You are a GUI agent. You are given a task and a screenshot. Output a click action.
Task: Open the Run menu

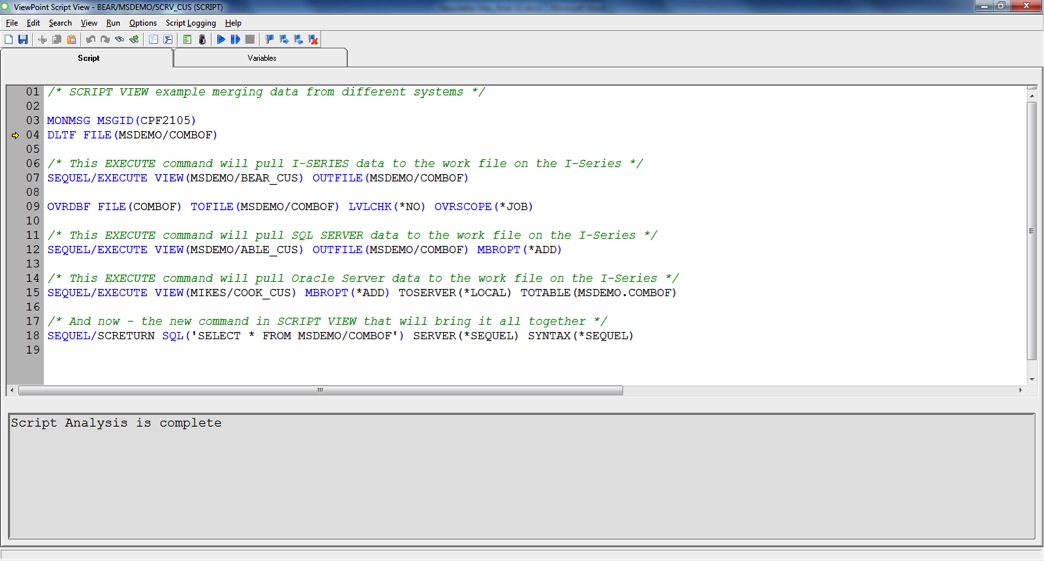click(x=113, y=23)
